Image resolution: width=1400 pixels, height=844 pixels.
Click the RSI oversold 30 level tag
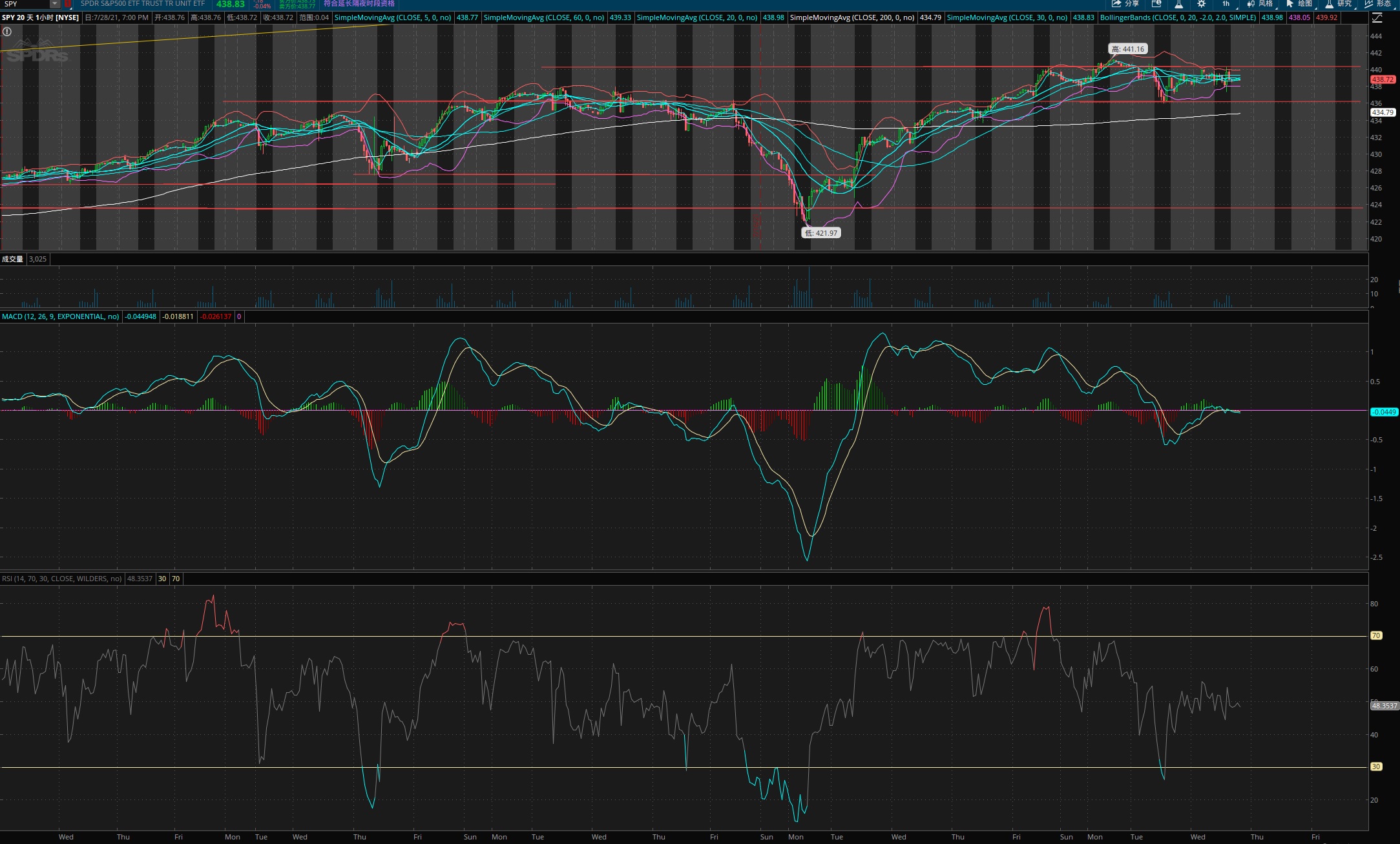click(1376, 767)
